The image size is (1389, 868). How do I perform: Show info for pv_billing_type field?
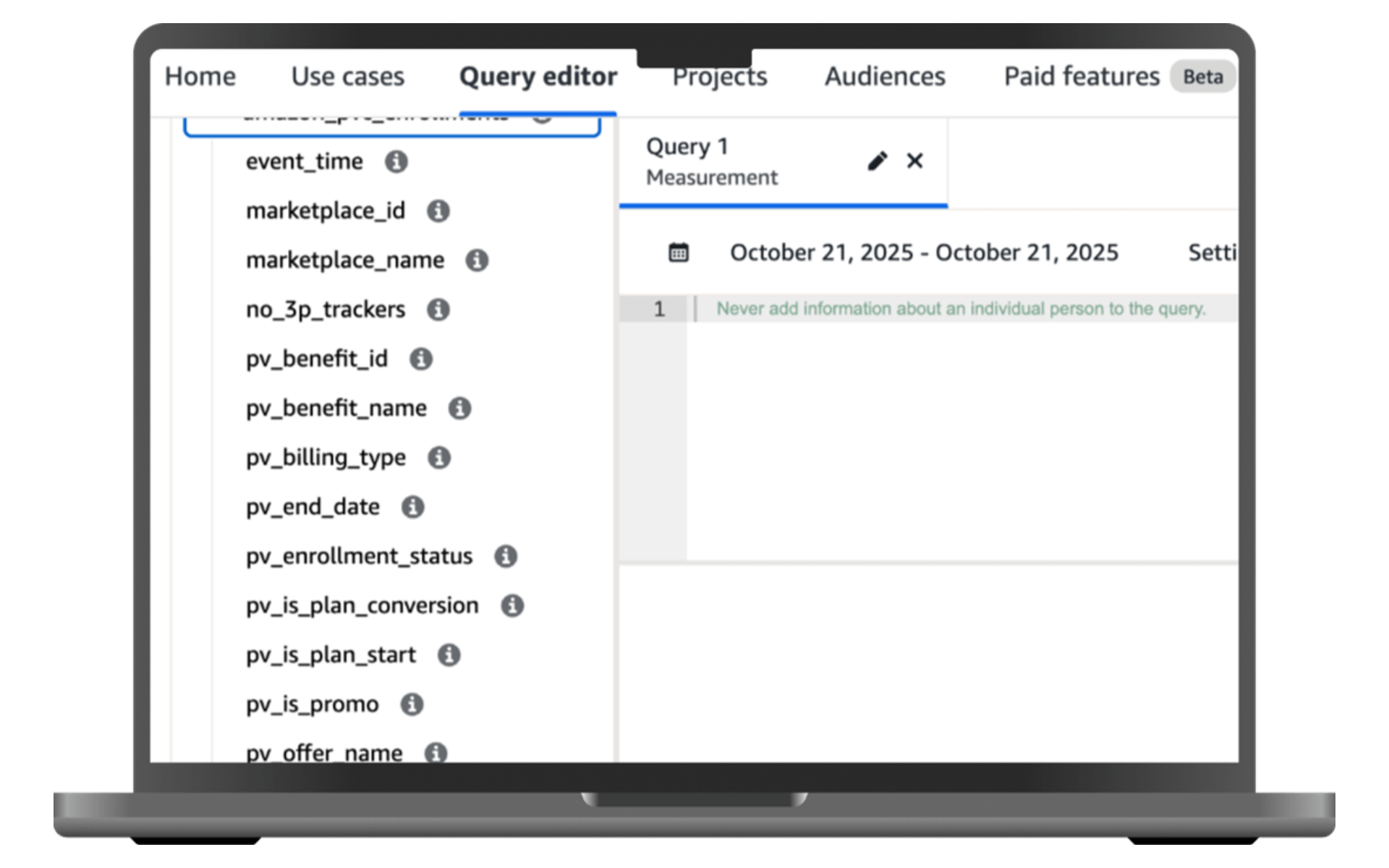coord(438,458)
